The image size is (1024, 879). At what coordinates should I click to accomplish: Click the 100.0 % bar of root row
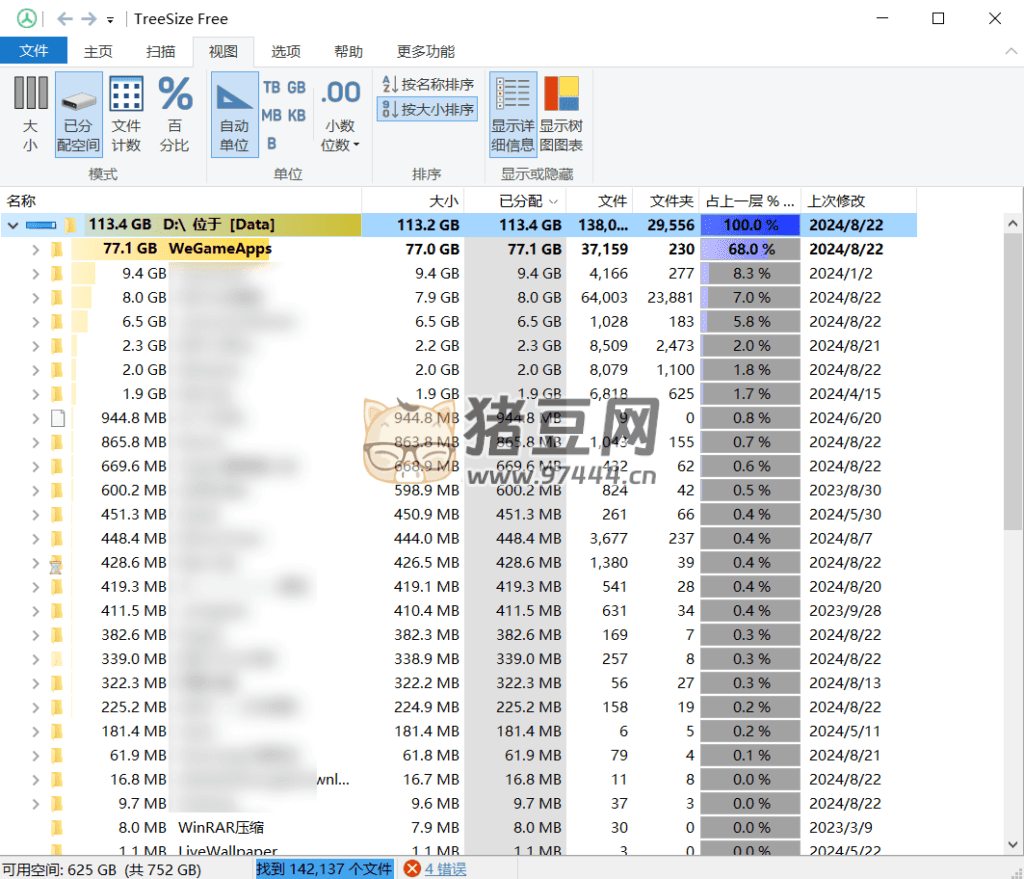point(750,225)
